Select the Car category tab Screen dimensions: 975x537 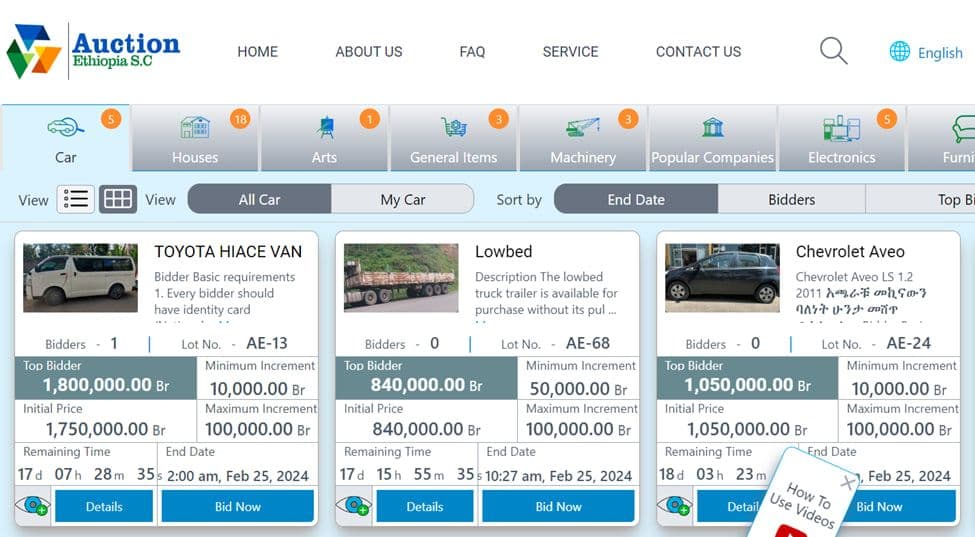click(65, 138)
